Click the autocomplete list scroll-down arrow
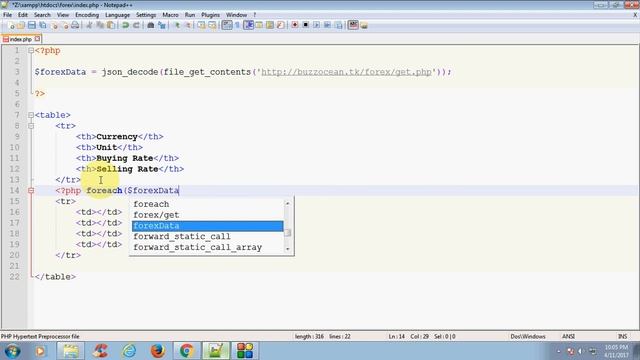This screenshot has width=640, height=360. [x=288, y=249]
